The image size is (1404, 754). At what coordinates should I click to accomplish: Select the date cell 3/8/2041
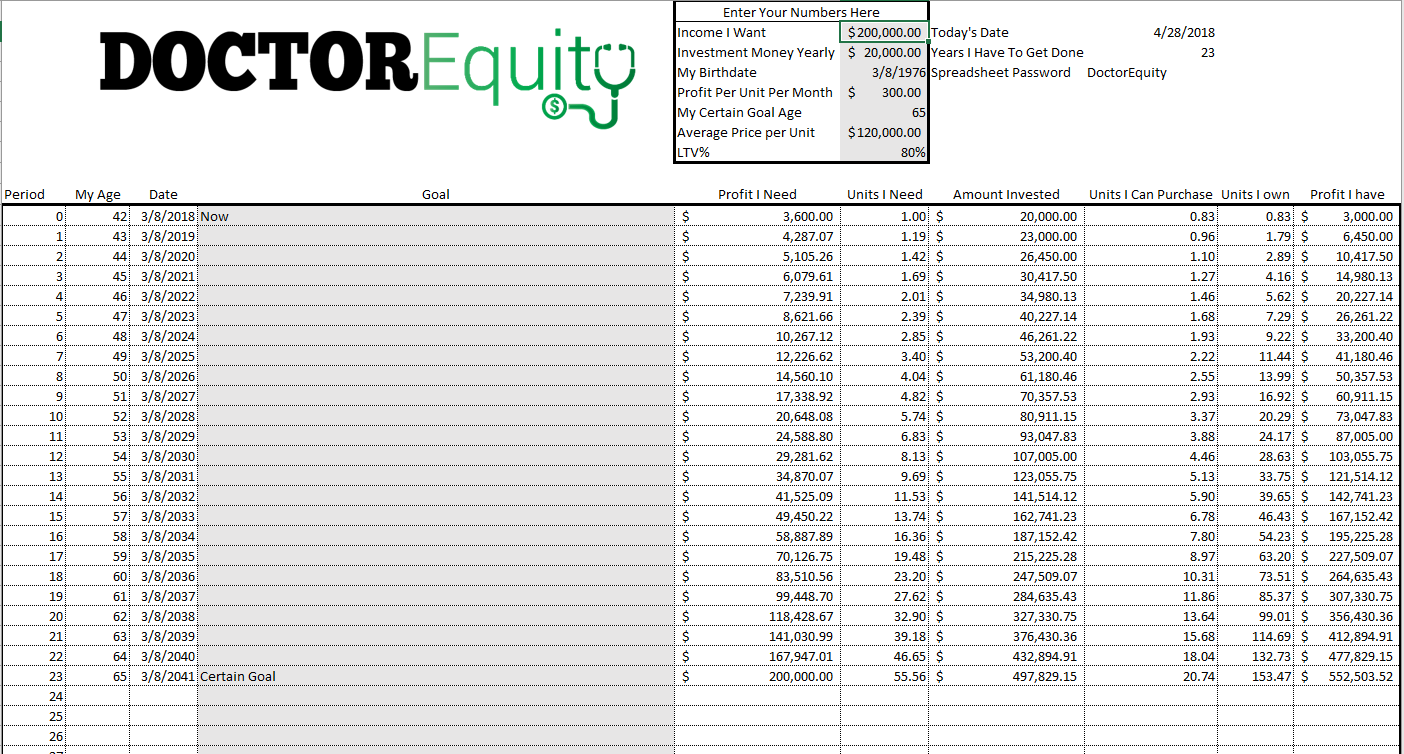pos(163,676)
